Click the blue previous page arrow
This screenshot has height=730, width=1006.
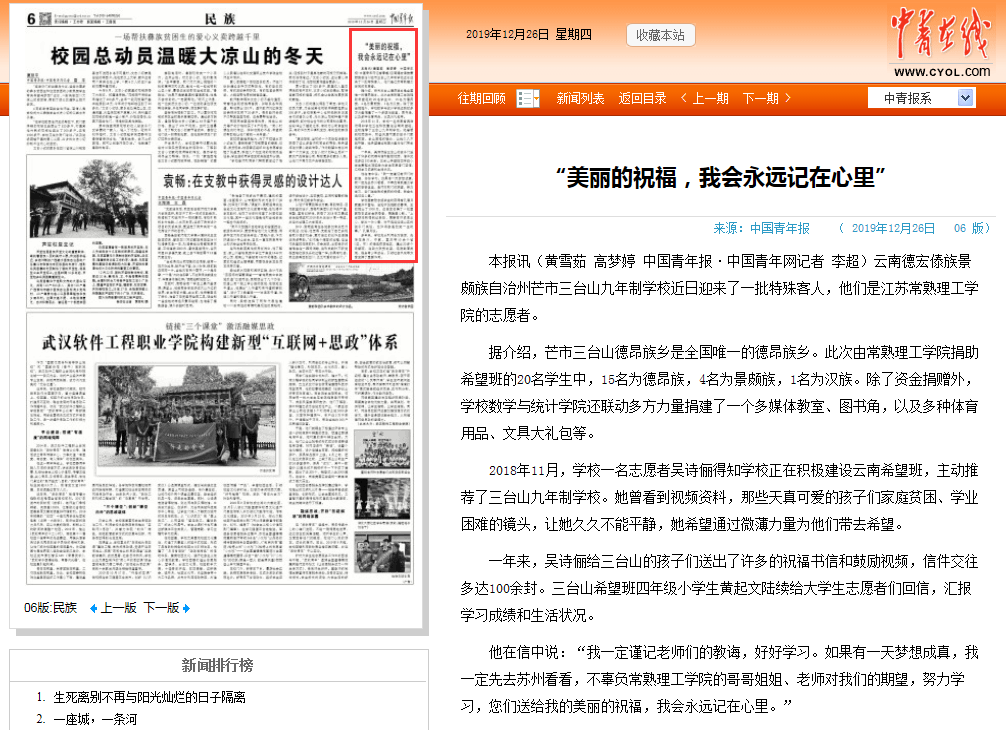coord(94,608)
